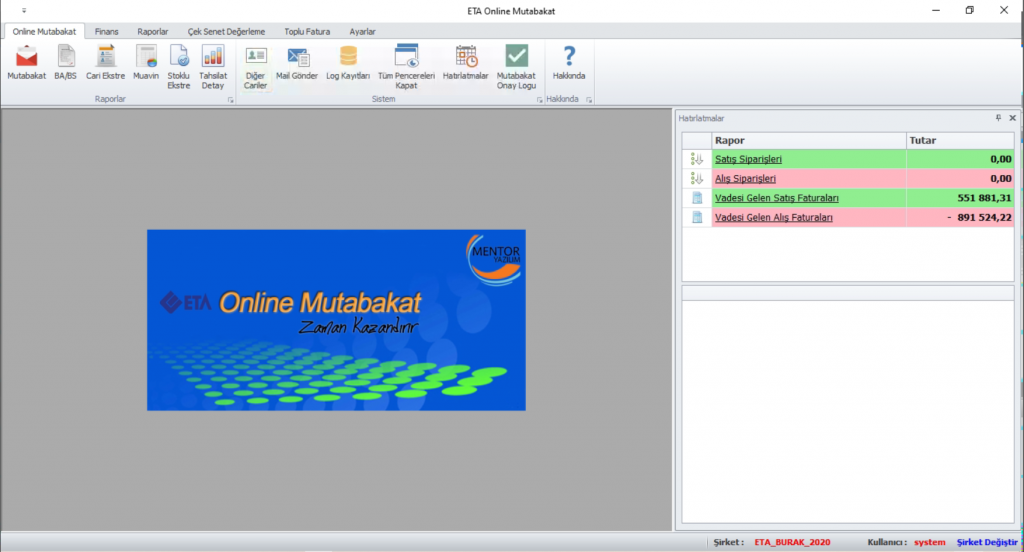Sort by the Tutar column header
Screen dimensions: 1024x552
[x=960, y=140]
